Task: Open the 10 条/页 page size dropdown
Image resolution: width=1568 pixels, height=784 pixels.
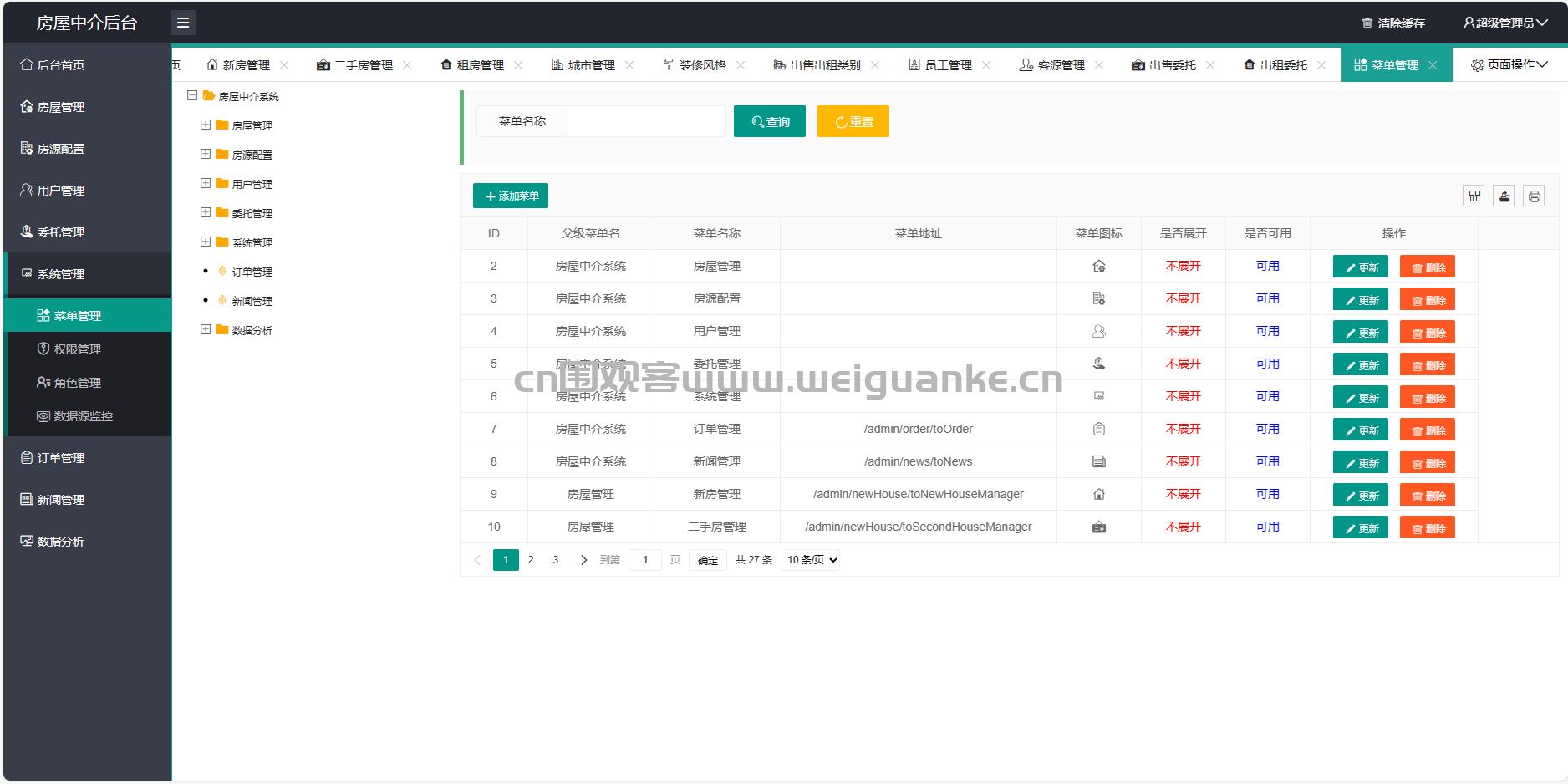Action: click(x=810, y=560)
